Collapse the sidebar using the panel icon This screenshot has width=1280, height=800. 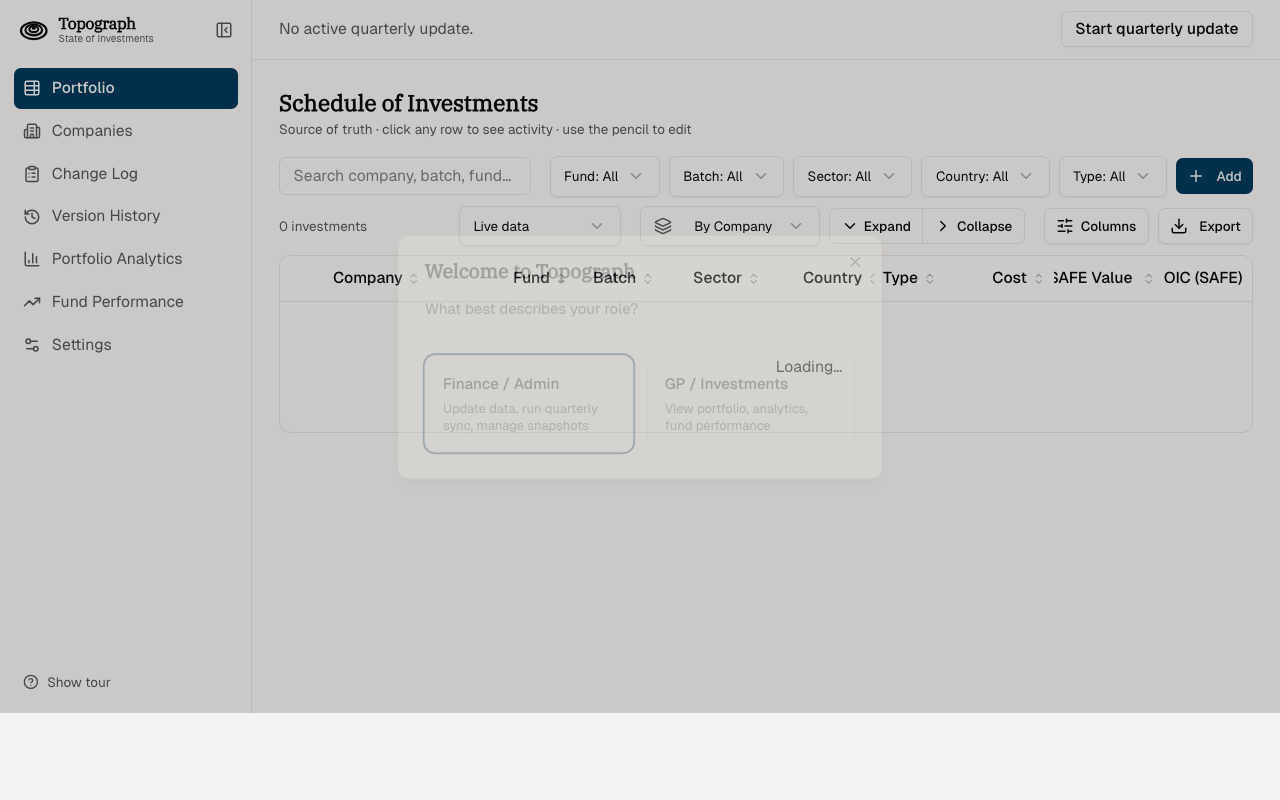tap(224, 30)
